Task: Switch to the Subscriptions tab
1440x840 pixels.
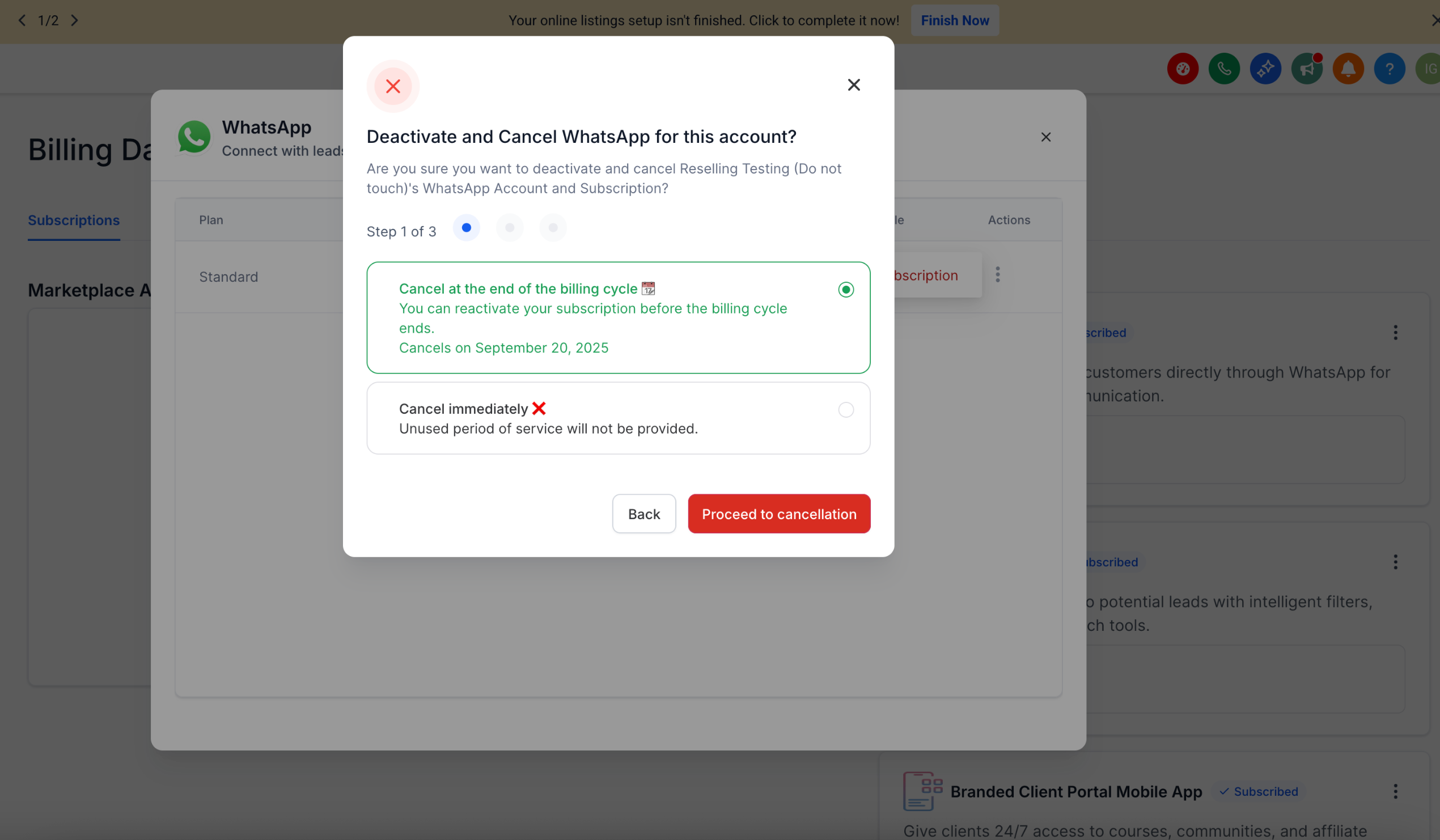Action: pos(74,220)
